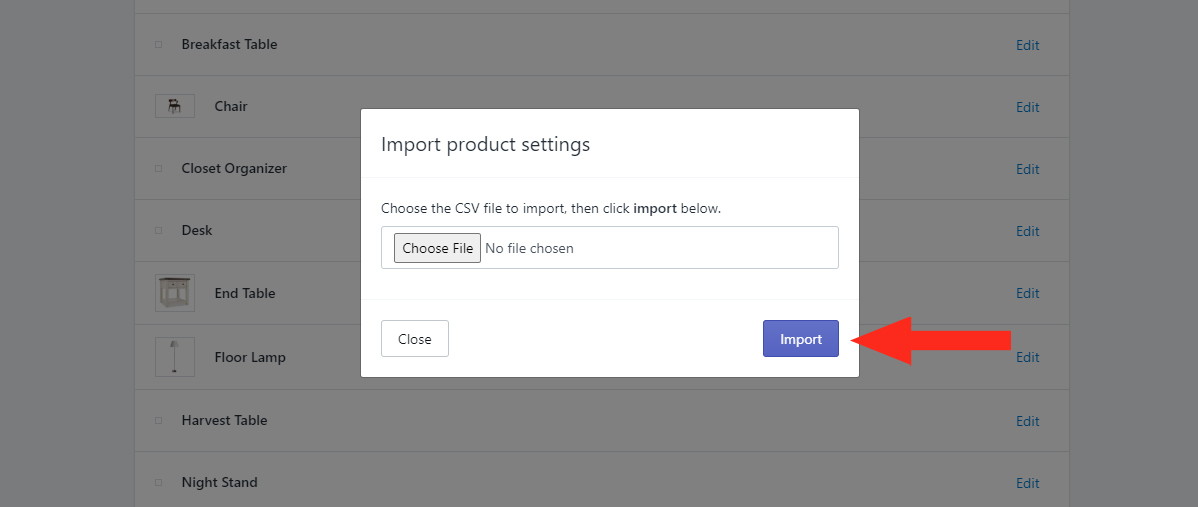1198x507 pixels.
Task: Close the Import product settings dialog
Action: point(415,338)
